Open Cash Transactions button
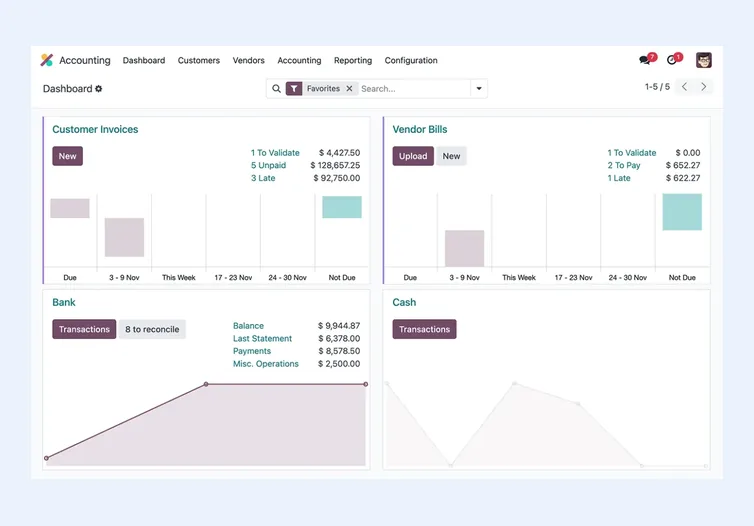Viewport: 754px width, 526px height. point(424,329)
